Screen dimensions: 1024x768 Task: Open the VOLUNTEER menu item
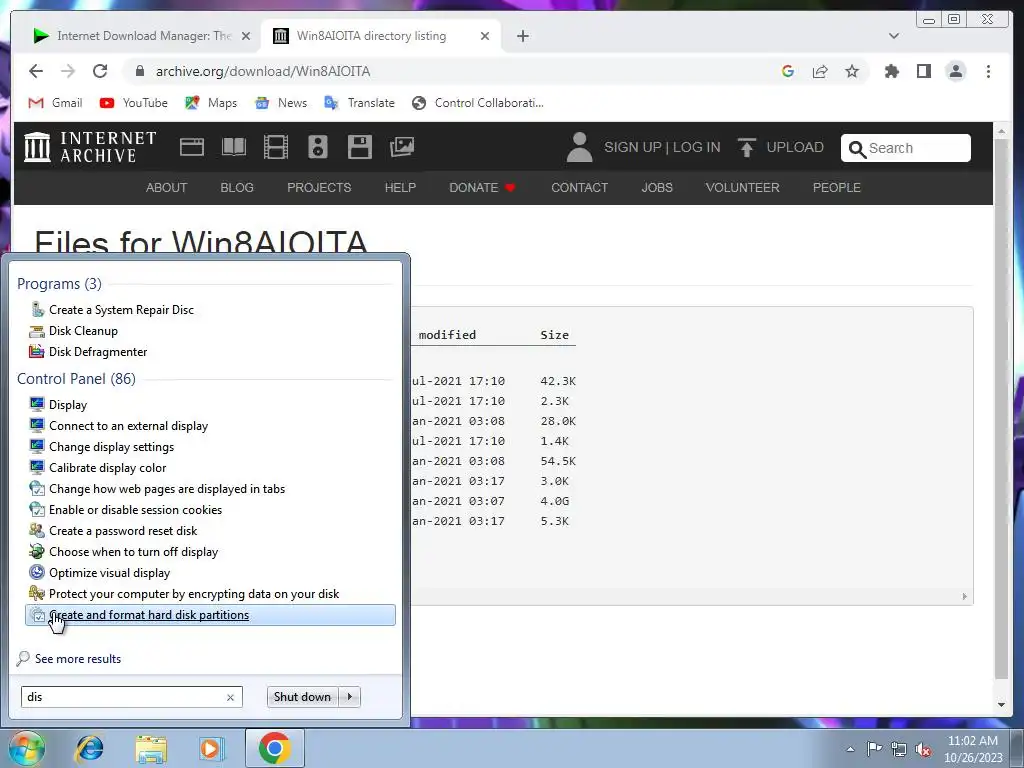[743, 187]
